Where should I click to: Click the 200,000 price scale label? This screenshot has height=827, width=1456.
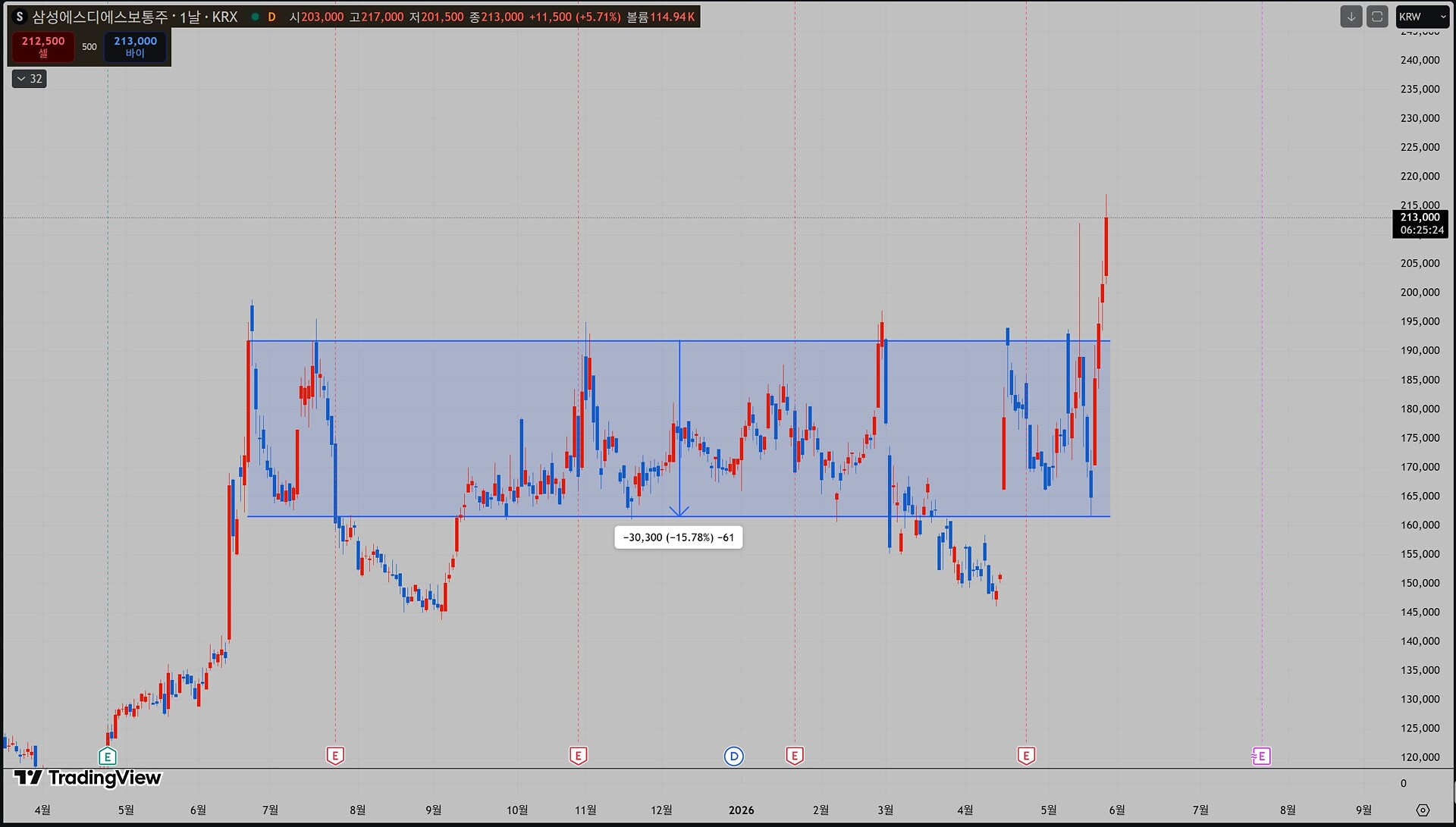click(x=1420, y=292)
